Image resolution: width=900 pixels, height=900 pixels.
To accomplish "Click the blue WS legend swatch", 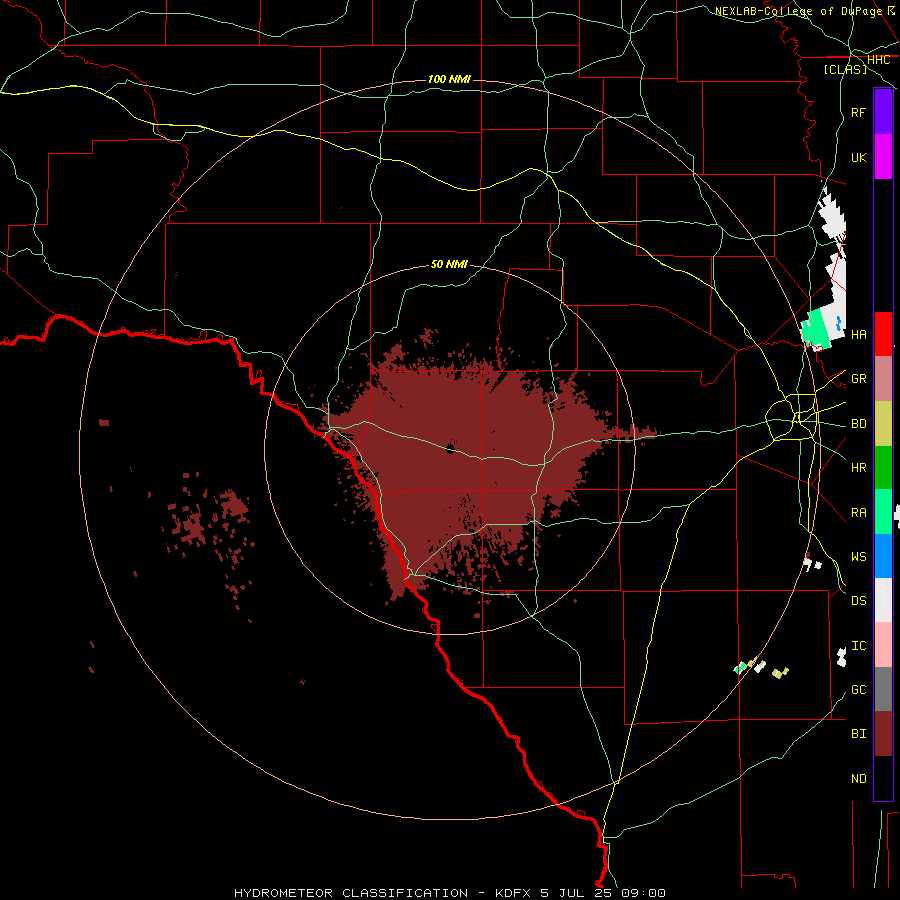I will pos(883,556).
